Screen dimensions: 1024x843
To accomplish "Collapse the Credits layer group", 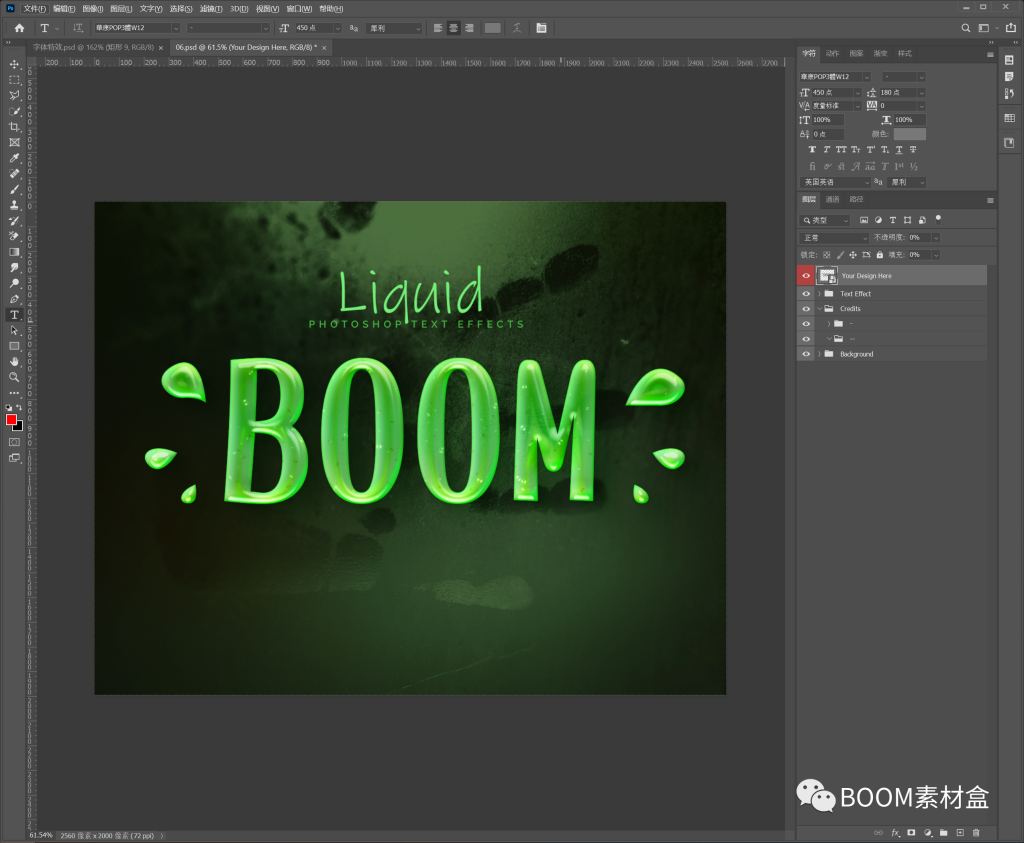I will [819, 309].
